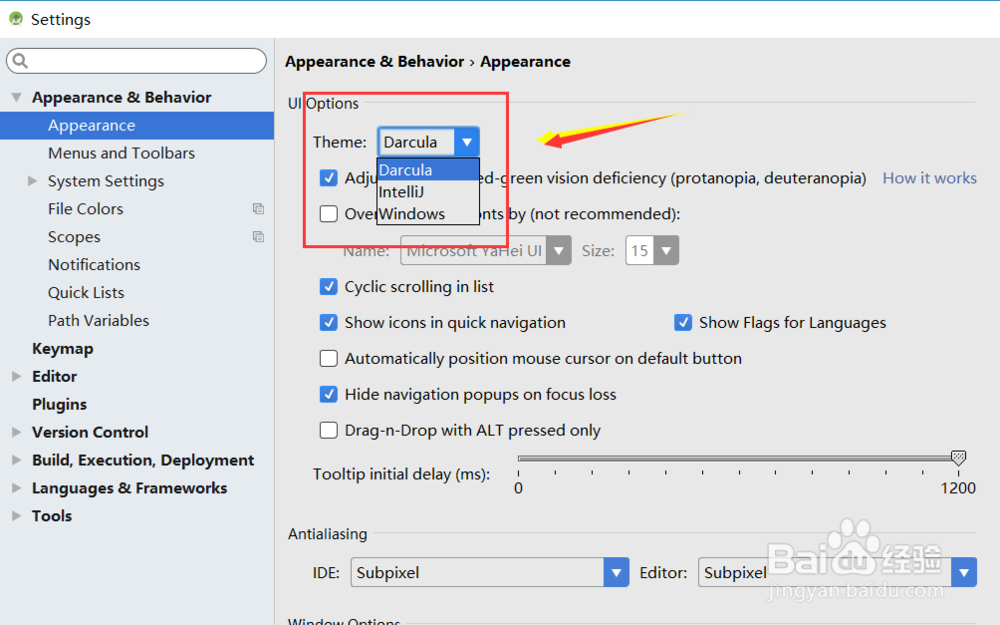Open the Keymap settings page

[62, 349]
